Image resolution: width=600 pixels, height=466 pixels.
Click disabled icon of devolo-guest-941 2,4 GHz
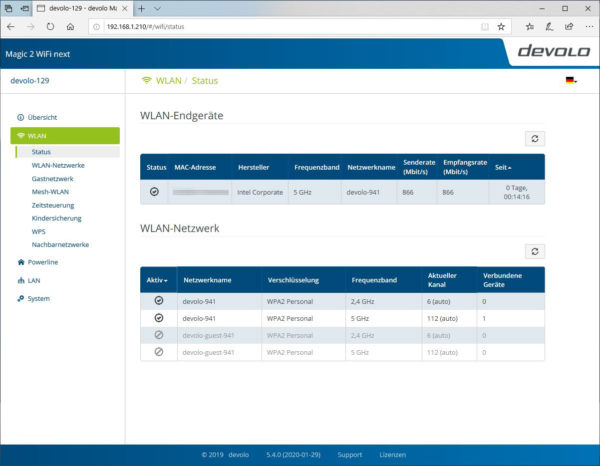tap(159, 335)
